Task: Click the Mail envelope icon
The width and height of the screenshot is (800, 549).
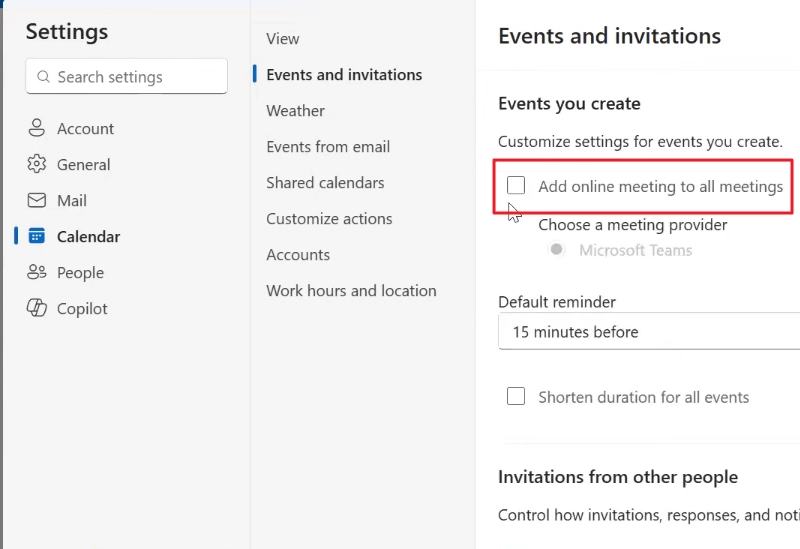Action: coord(36,200)
